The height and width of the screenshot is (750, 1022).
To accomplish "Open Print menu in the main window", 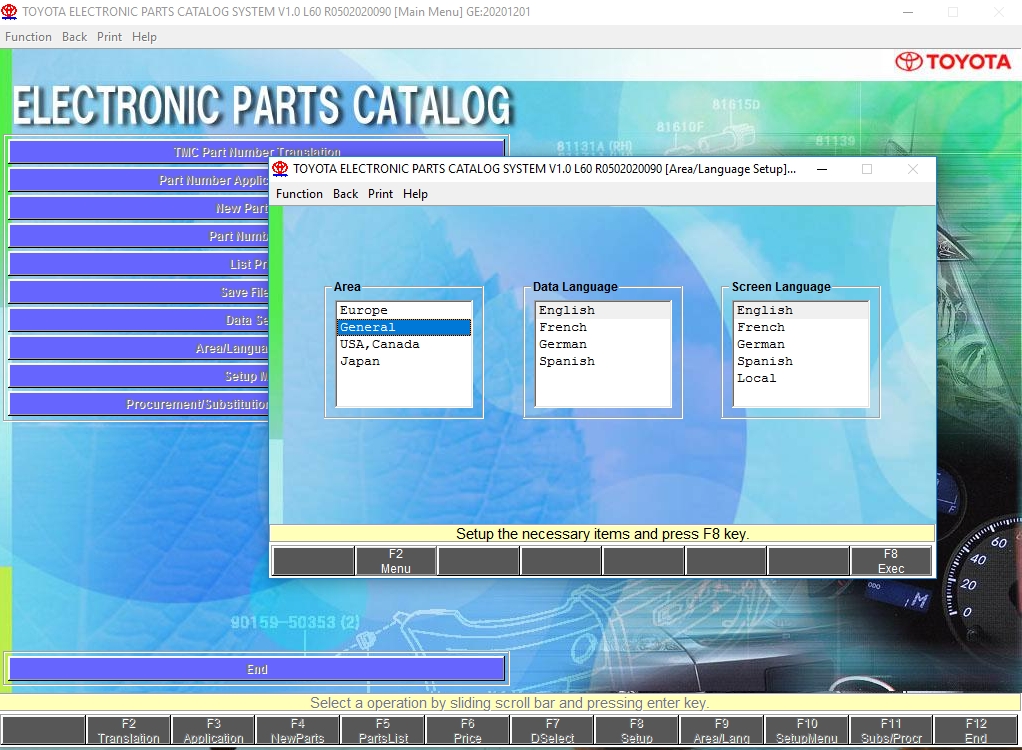I will point(109,37).
